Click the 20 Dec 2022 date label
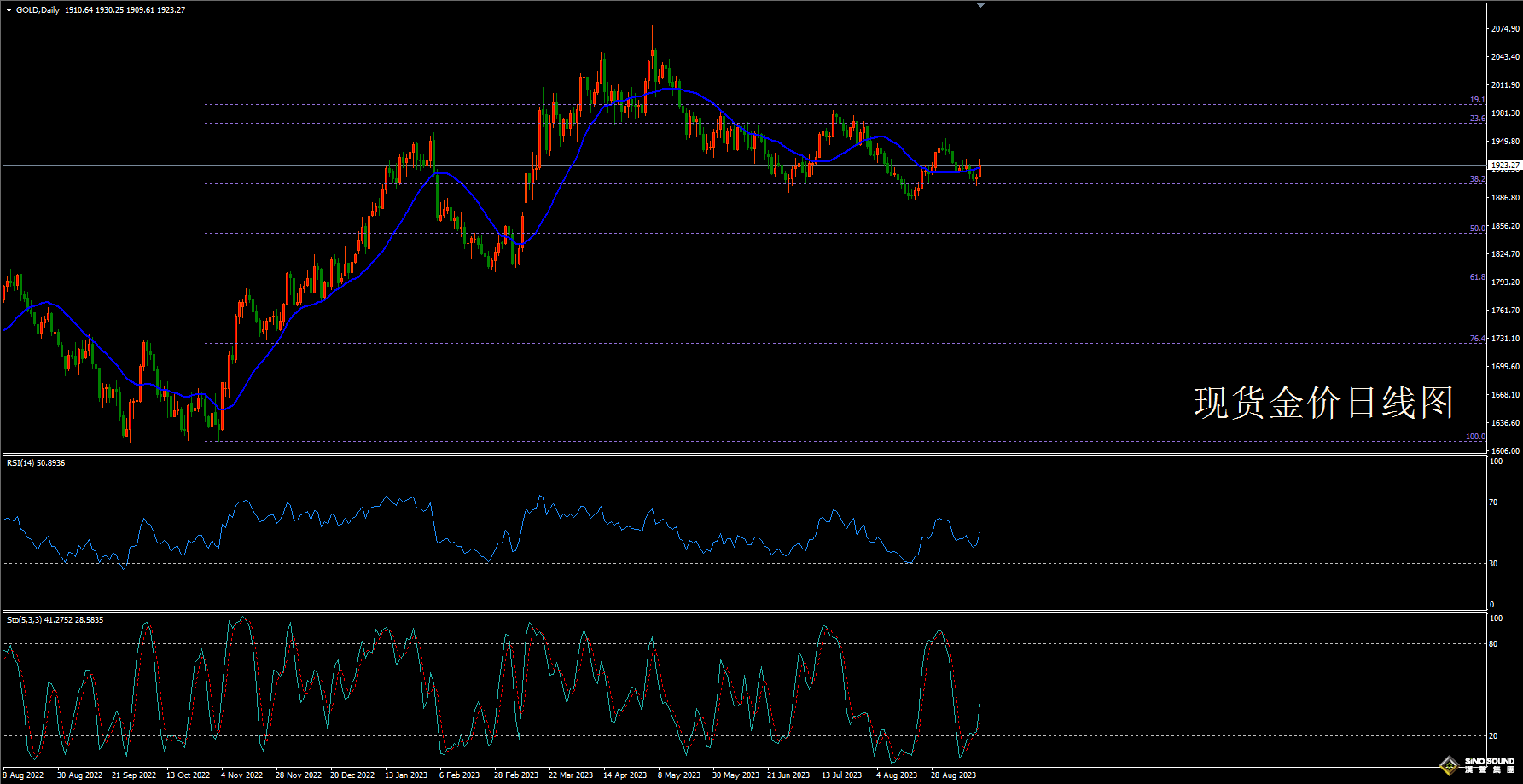This screenshot has width=1523, height=784. 352,775
